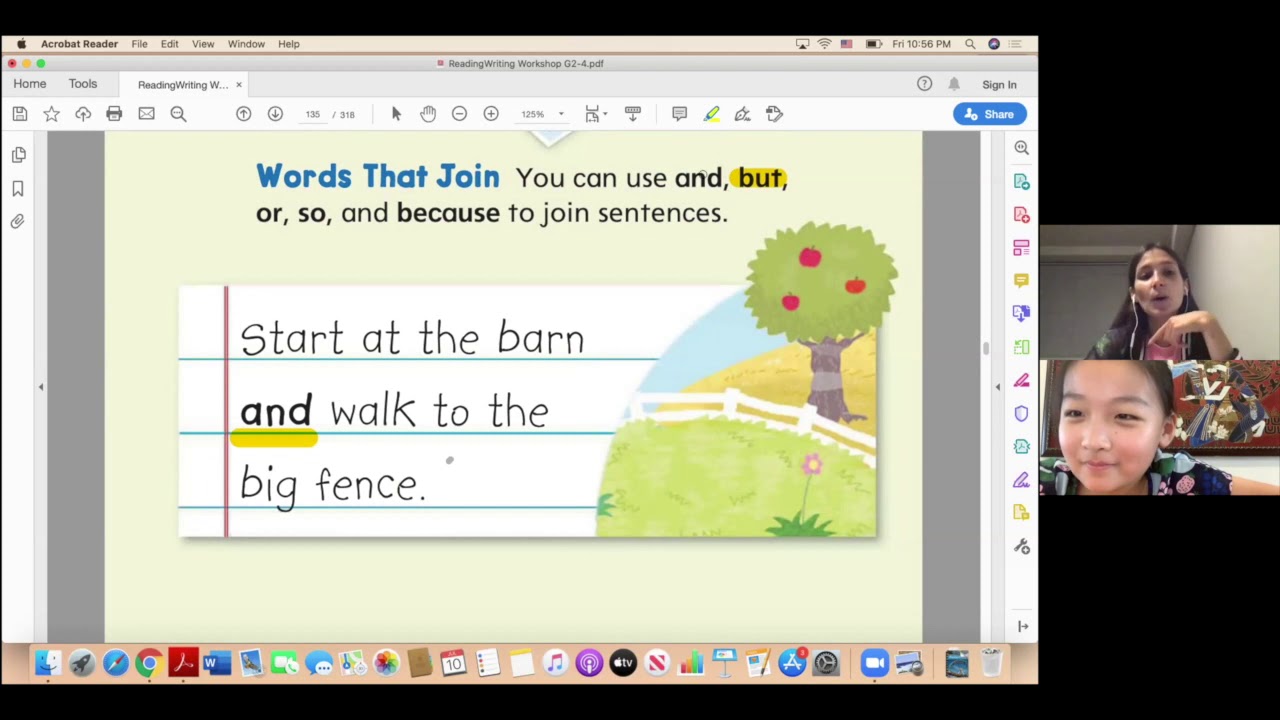Viewport: 1280px width, 720px height.
Task: Open the Wi-Fi status menu
Action: click(x=824, y=44)
